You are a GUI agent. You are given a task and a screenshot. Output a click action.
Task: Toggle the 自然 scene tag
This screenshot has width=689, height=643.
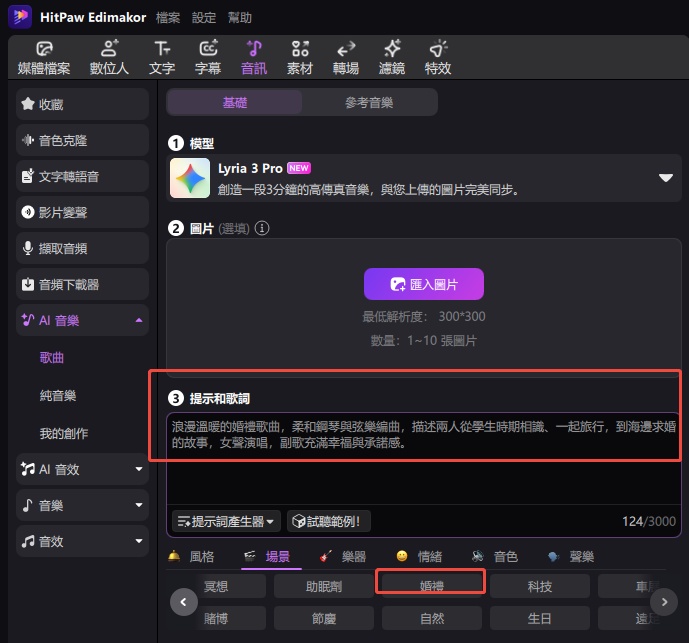coord(432,618)
